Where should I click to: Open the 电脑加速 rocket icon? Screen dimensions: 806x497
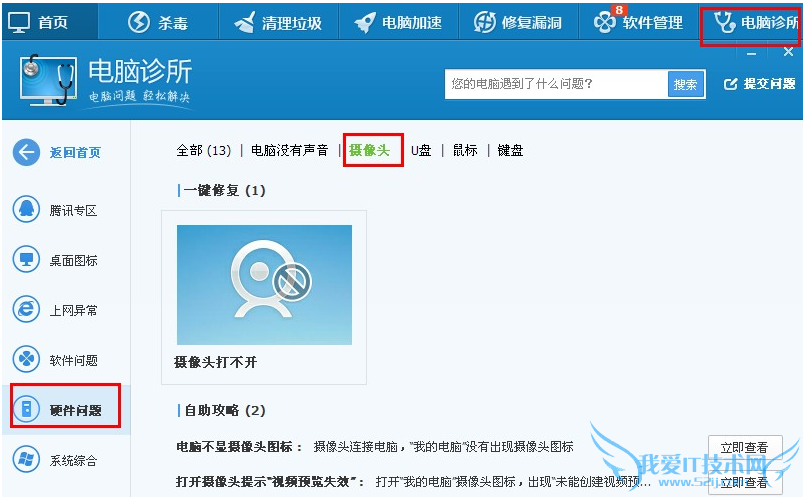[364, 23]
